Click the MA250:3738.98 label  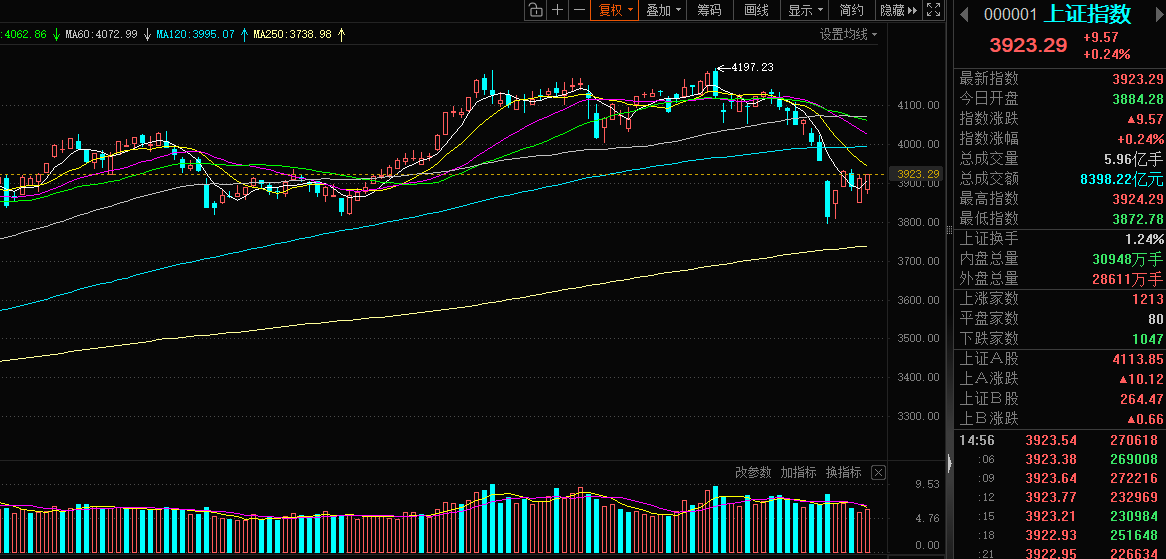(x=292, y=34)
